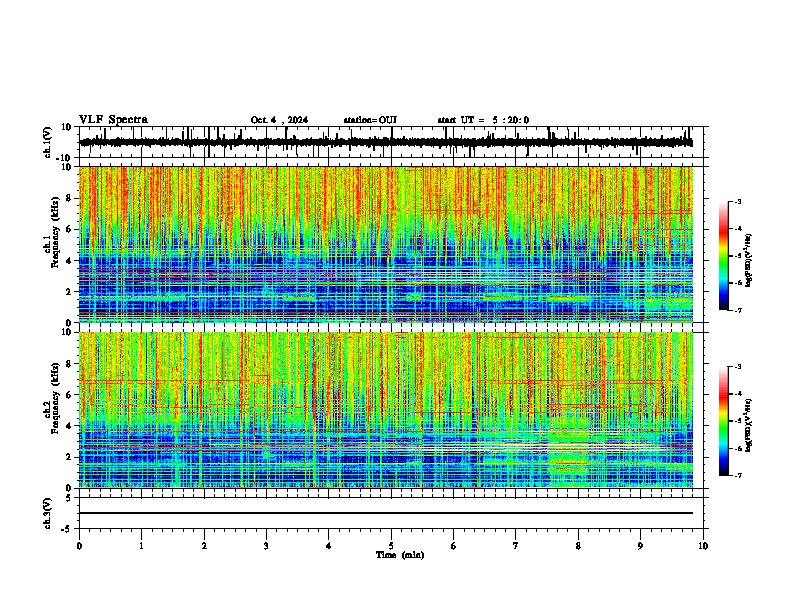Select the ch.1 "Frequency (kHz)" axis title
The height and width of the screenshot is (612, 792).
[55, 232]
